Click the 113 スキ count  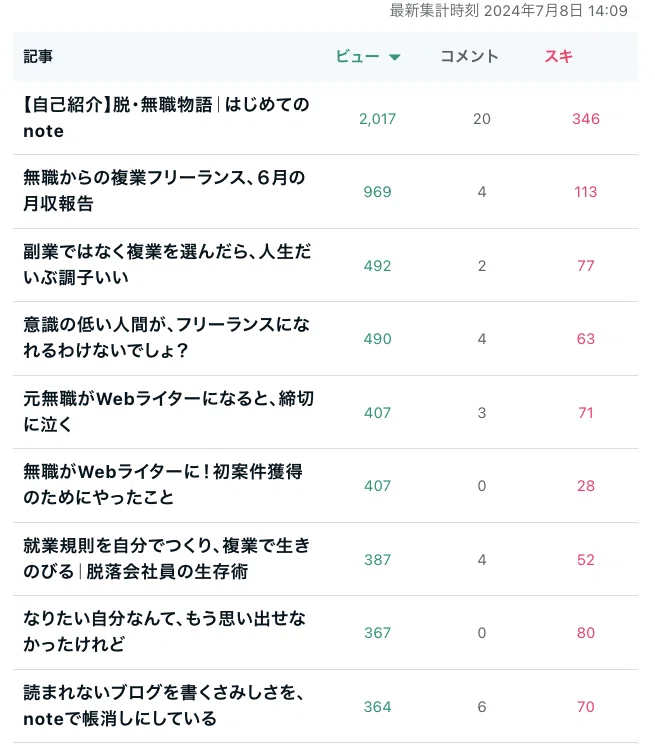click(585, 192)
